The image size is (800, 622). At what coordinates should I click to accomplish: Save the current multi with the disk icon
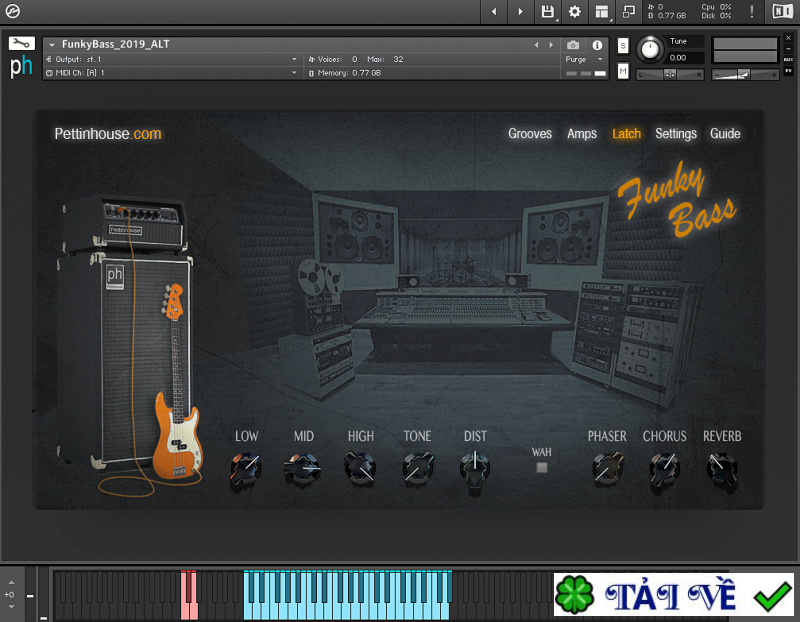[546, 12]
